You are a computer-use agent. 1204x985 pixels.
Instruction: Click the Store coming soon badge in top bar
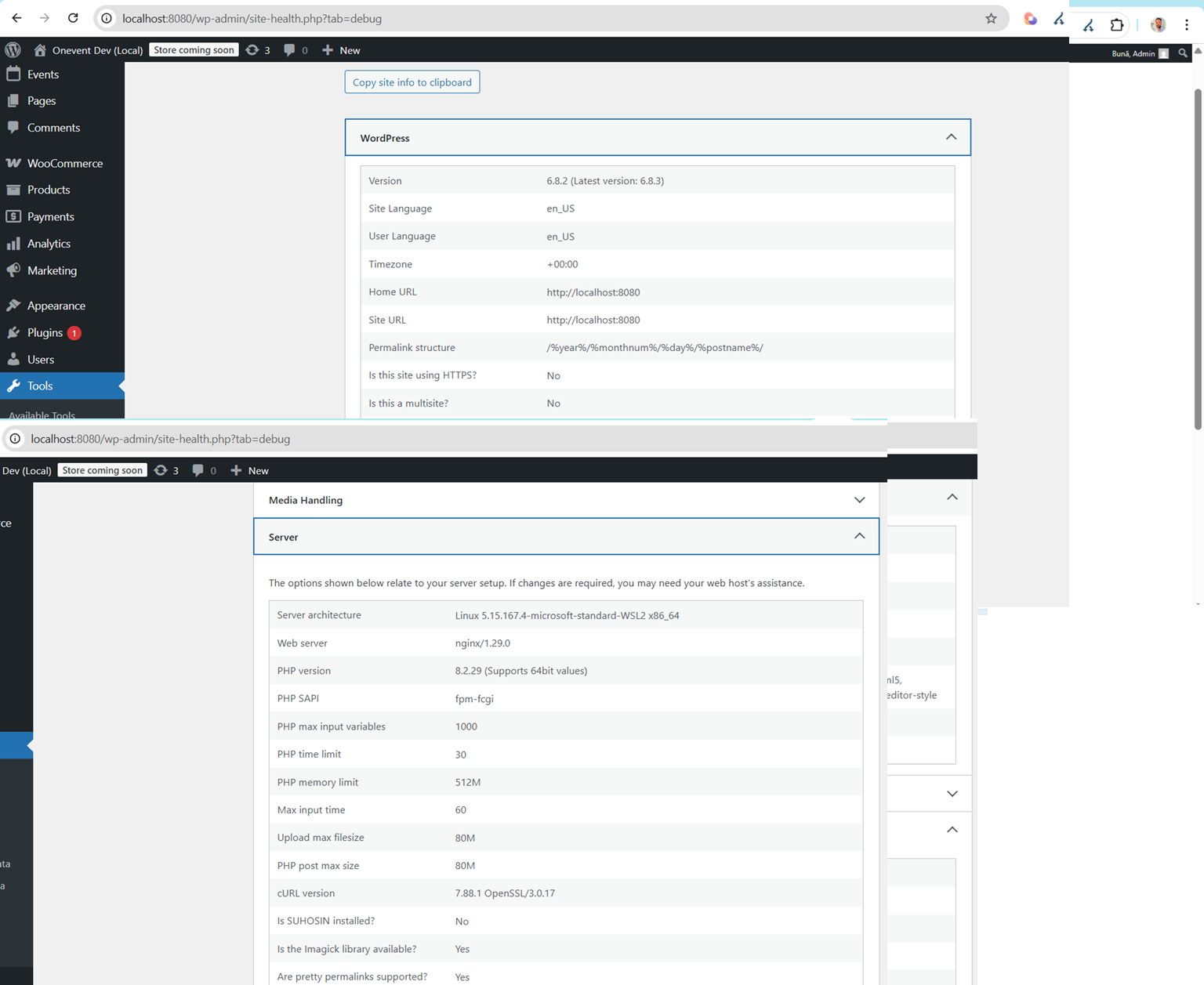point(194,50)
